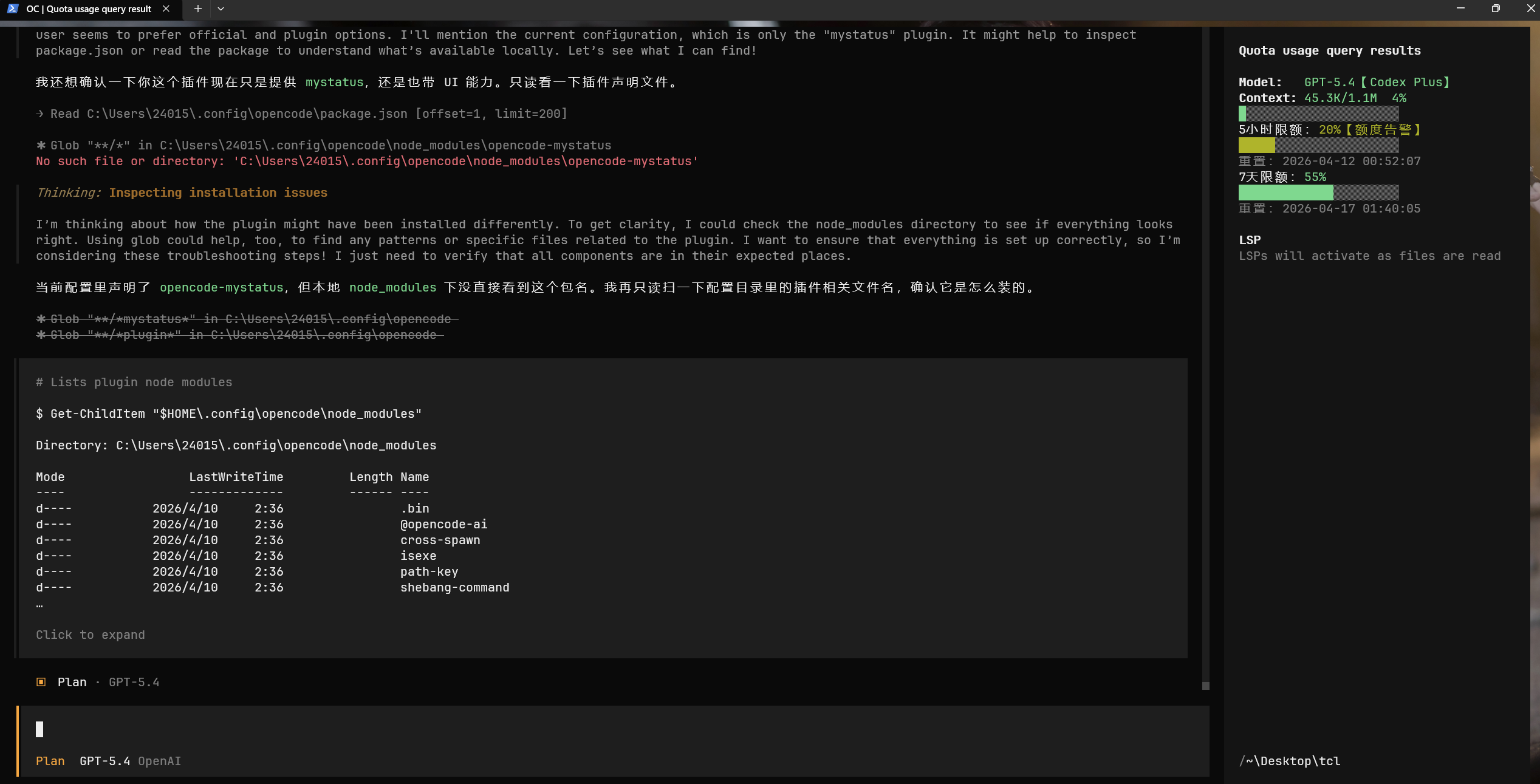Click the 'shebang-command' directory name

[455, 587]
